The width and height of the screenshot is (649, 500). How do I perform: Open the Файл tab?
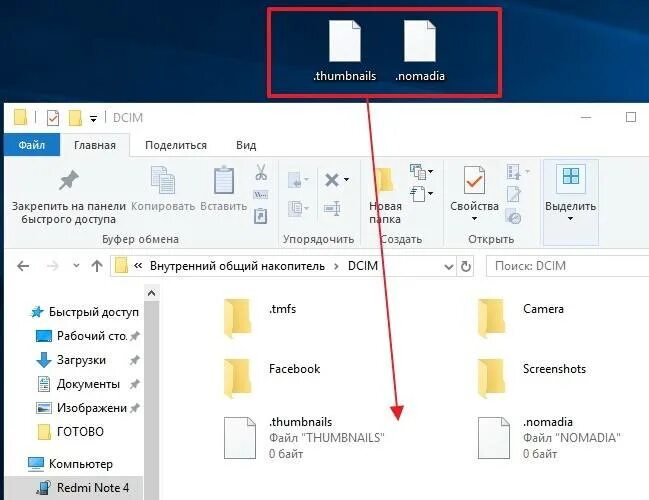32,145
